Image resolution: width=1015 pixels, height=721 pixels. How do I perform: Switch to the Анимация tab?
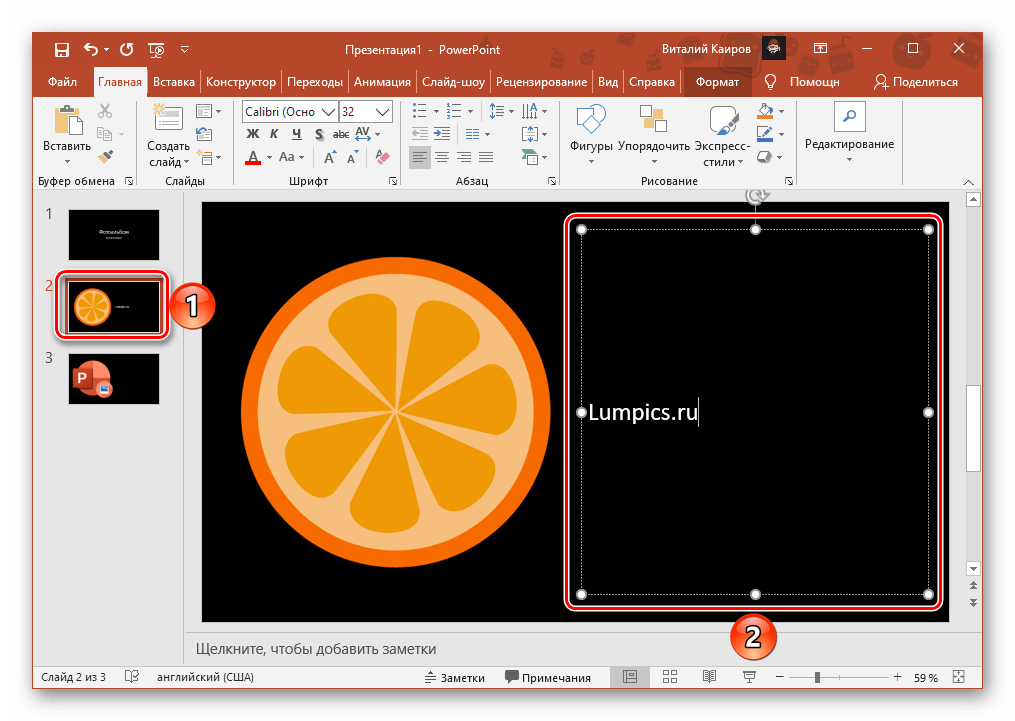(x=381, y=82)
